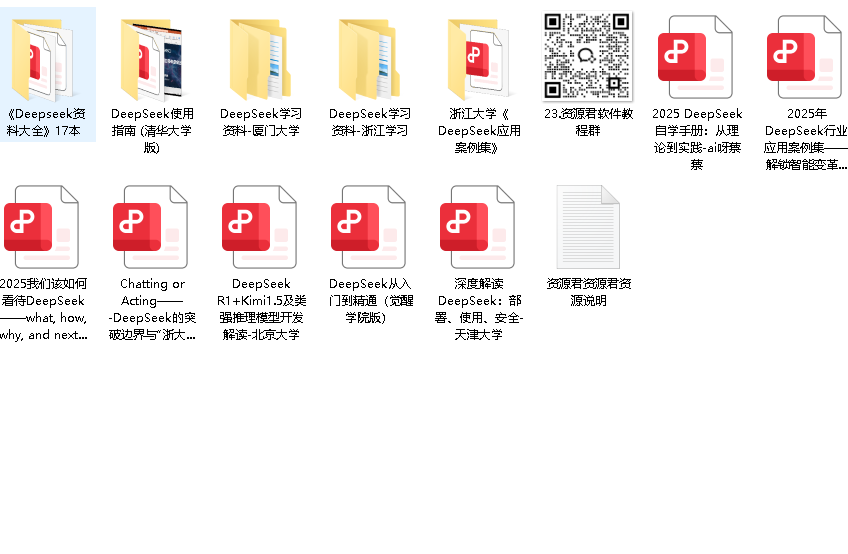The height and width of the screenshot is (554, 848).
Task: Click the file name 资源君资源君资源说明
Action: pos(588,292)
